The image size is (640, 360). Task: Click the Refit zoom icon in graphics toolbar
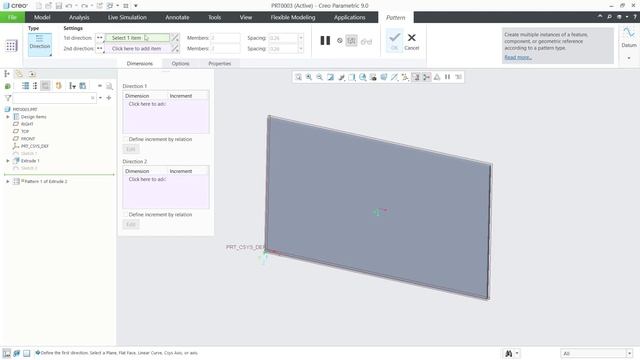298,77
